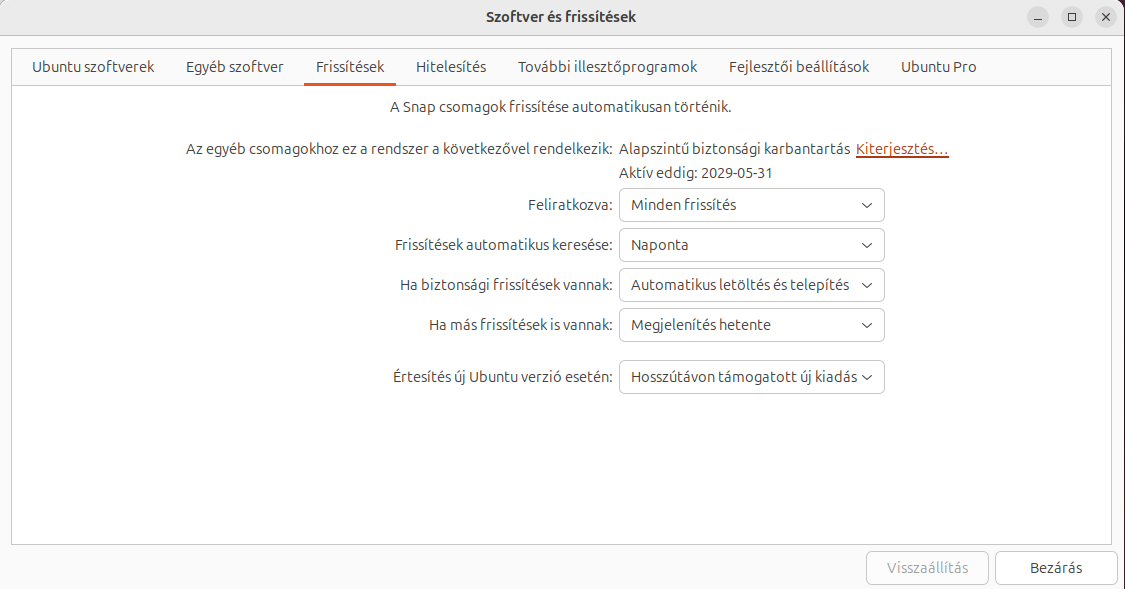Click the Bezárás button

tap(1056, 568)
